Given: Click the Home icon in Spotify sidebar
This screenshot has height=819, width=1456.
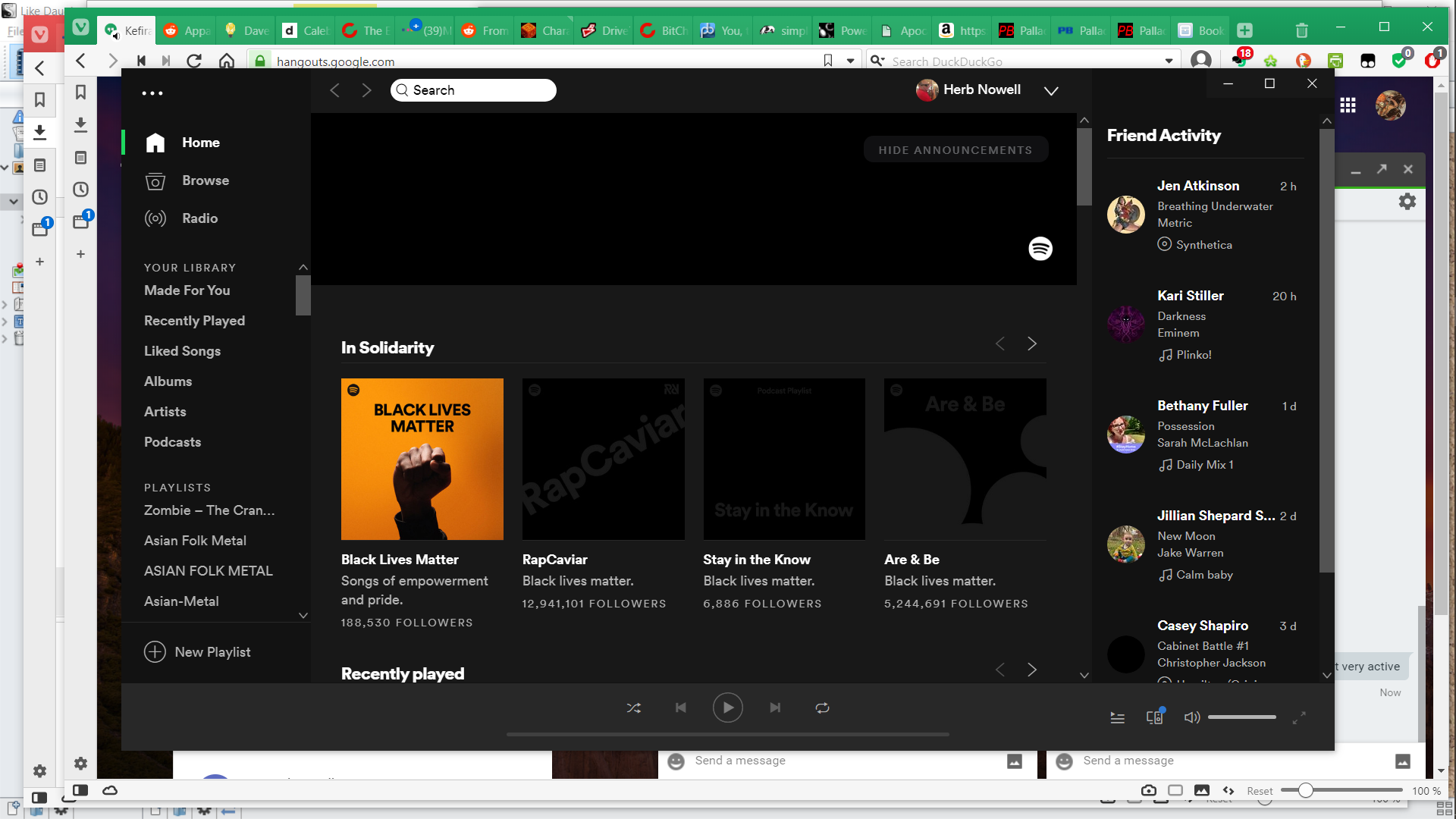Looking at the screenshot, I should (155, 143).
